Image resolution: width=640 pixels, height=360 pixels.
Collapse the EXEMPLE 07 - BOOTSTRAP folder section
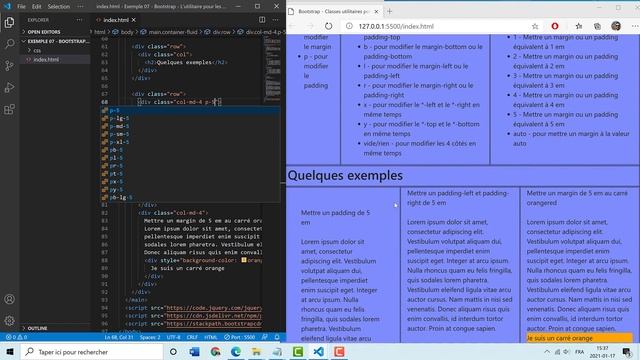coord(55,41)
